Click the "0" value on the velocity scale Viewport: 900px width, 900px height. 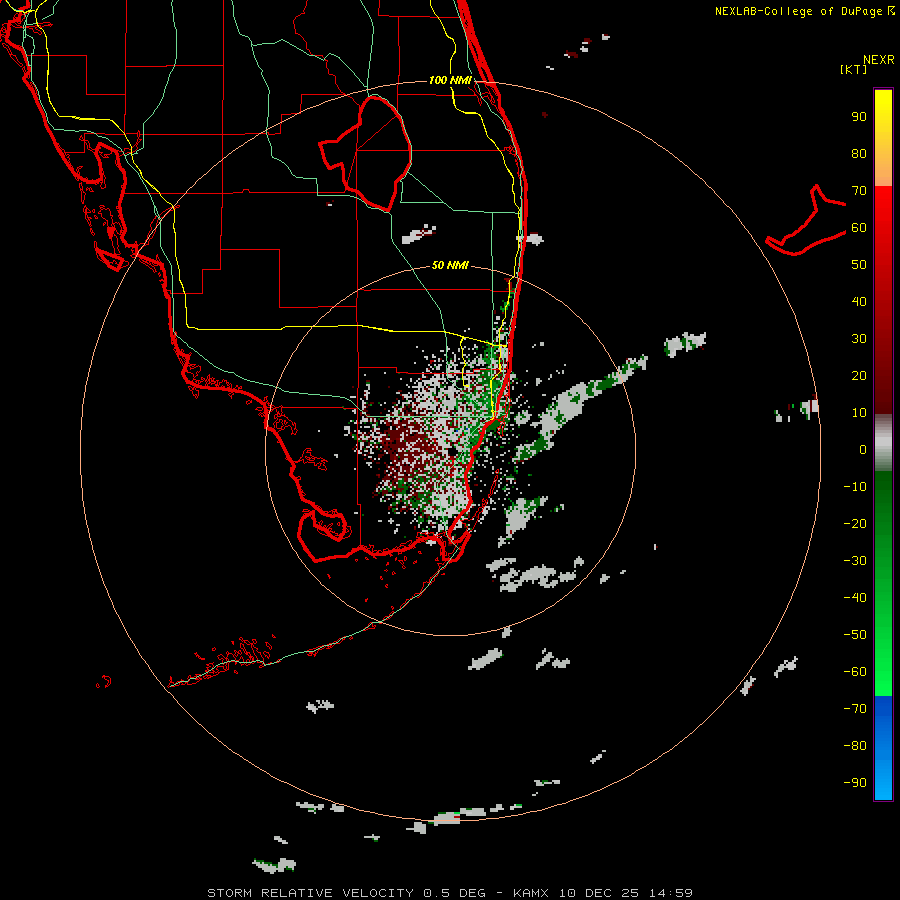pyautogui.click(x=863, y=450)
